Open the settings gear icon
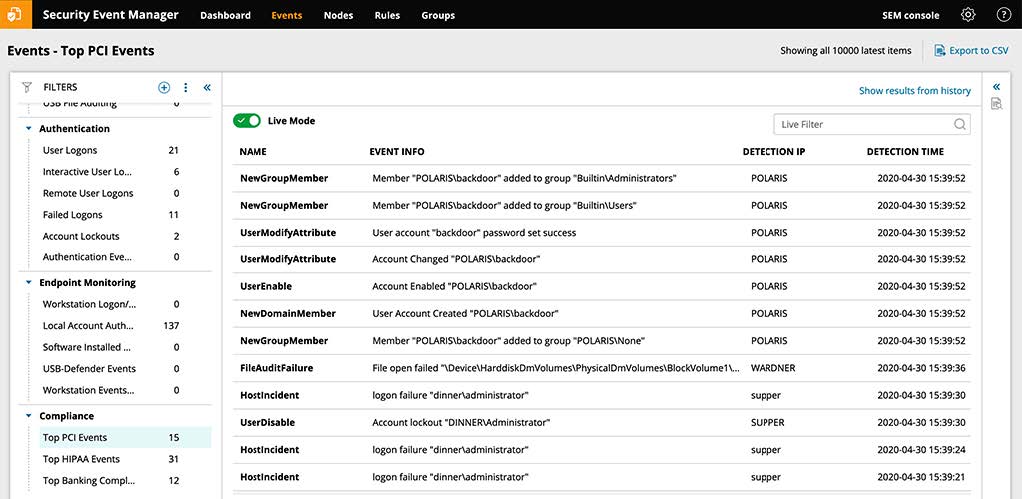The width and height of the screenshot is (1022, 499). 968,15
